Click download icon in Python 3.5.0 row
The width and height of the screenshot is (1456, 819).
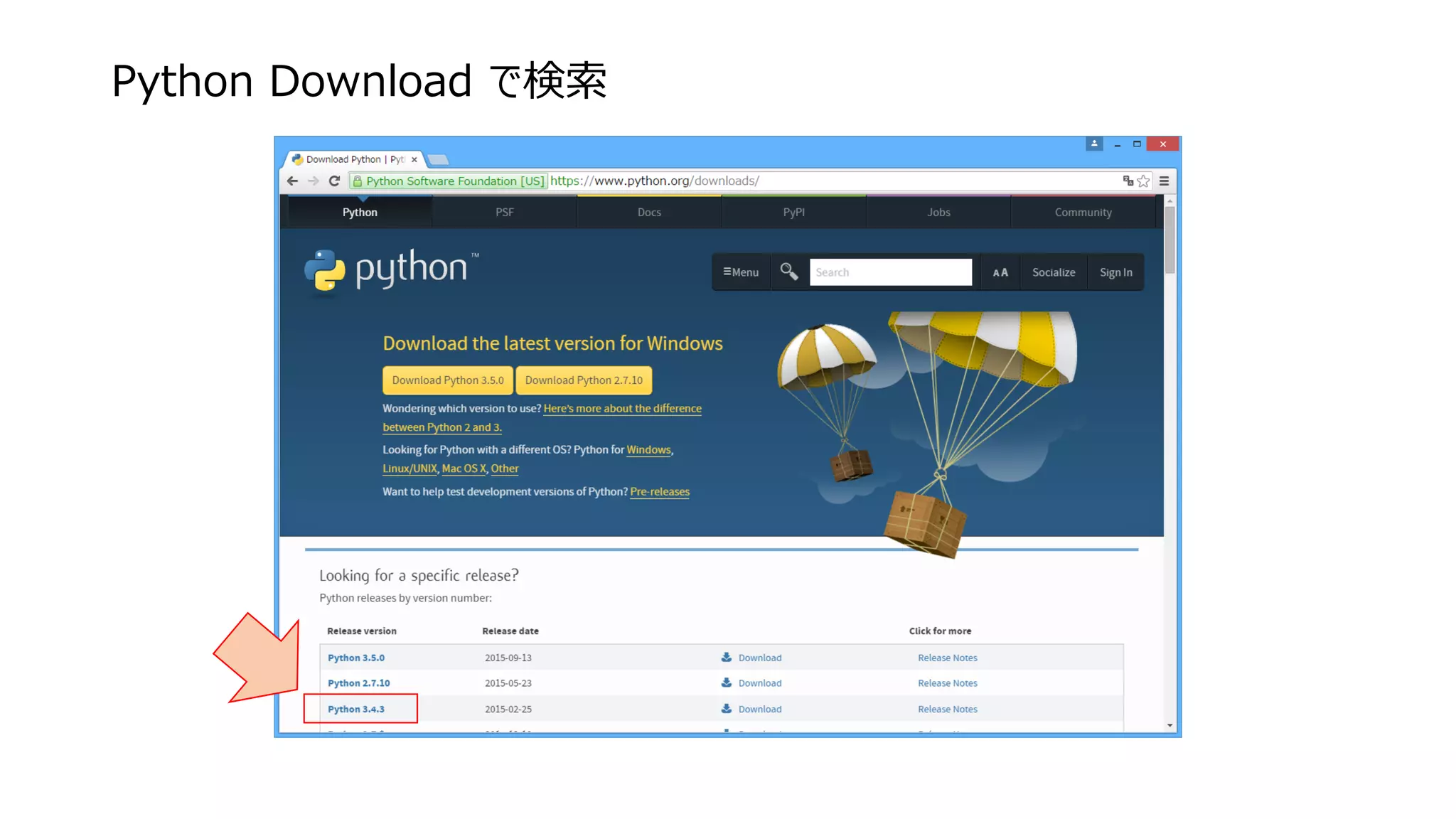727,657
